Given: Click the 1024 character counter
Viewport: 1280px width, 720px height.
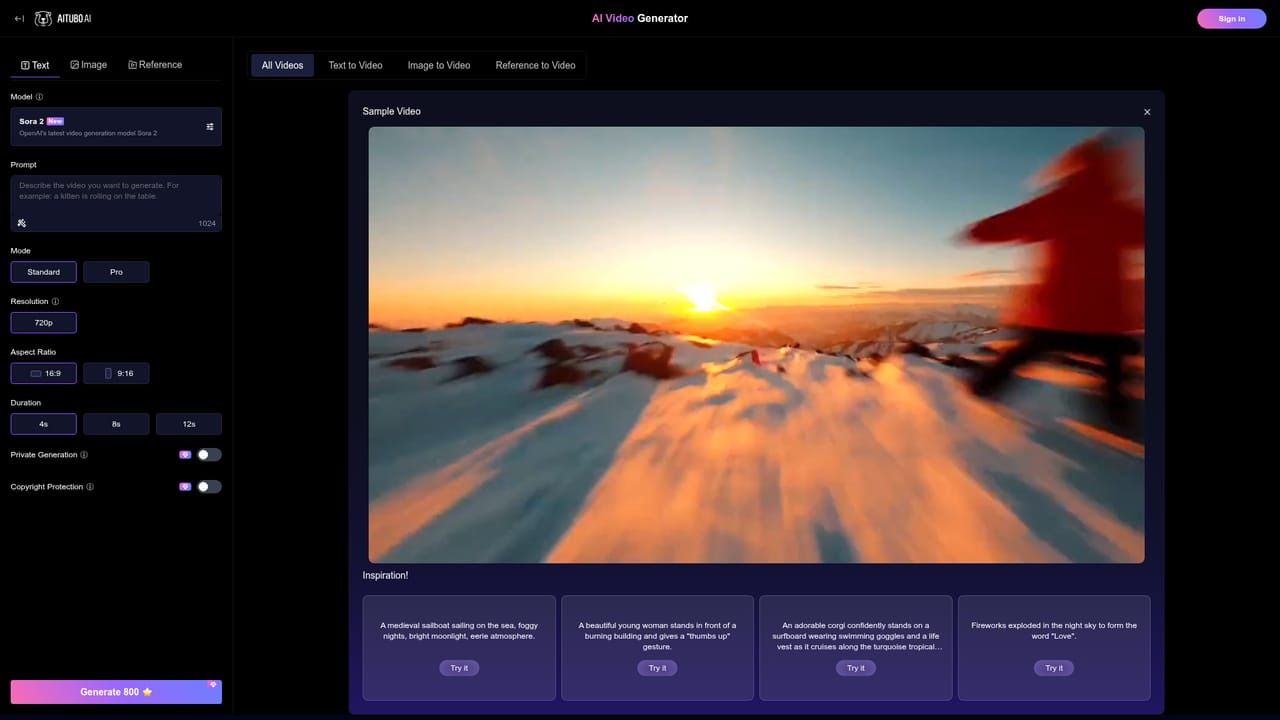Looking at the screenshot, I should click(x=207, y=223).
